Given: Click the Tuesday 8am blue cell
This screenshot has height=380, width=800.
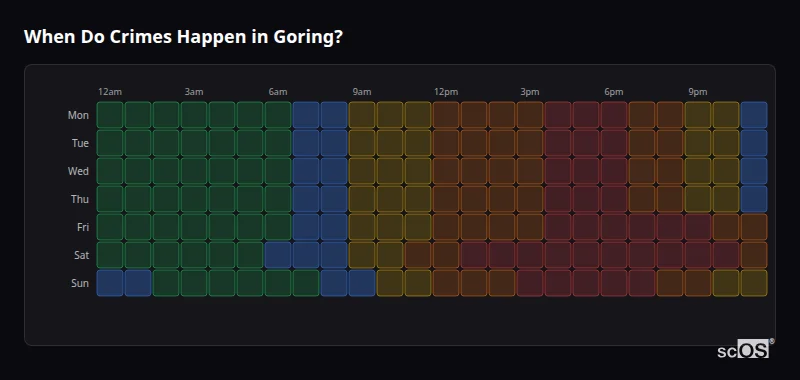Looking at the screenshot, I should coord(334,143).
